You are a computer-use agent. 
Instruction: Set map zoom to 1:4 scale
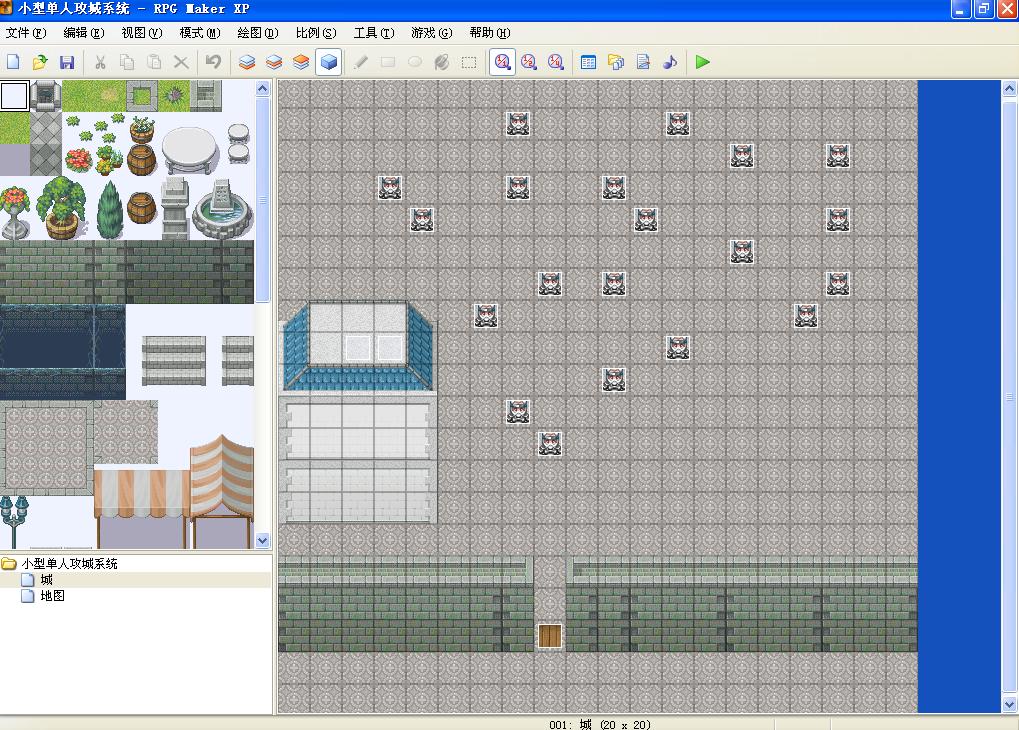pos(556,62)
